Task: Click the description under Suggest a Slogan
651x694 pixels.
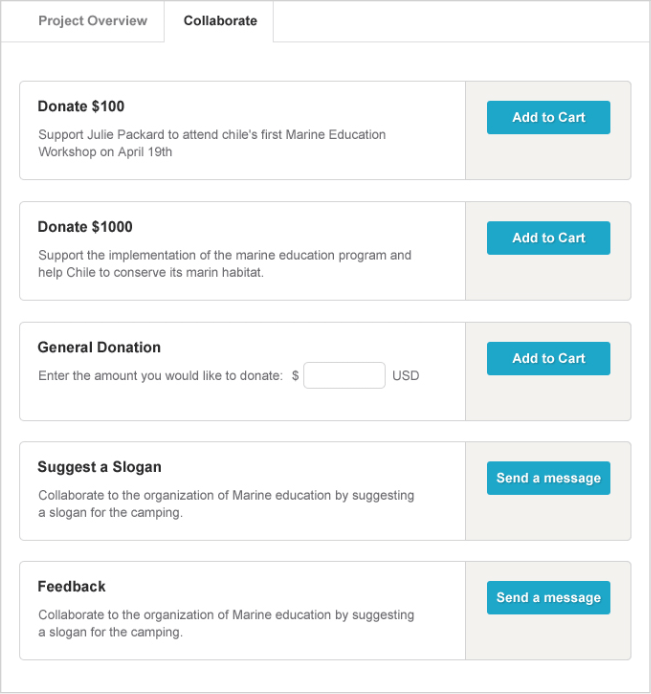Action: 225,503
